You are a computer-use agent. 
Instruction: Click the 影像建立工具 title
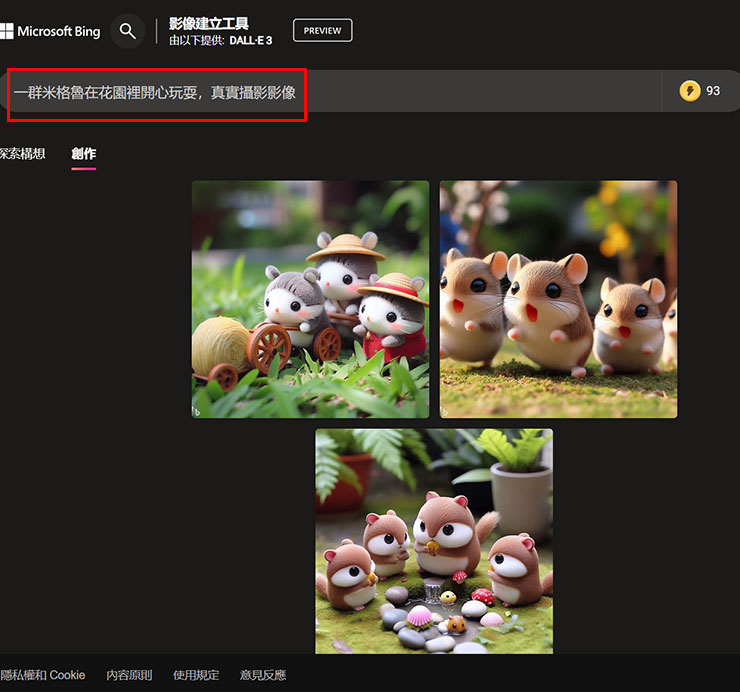(208, 23)
